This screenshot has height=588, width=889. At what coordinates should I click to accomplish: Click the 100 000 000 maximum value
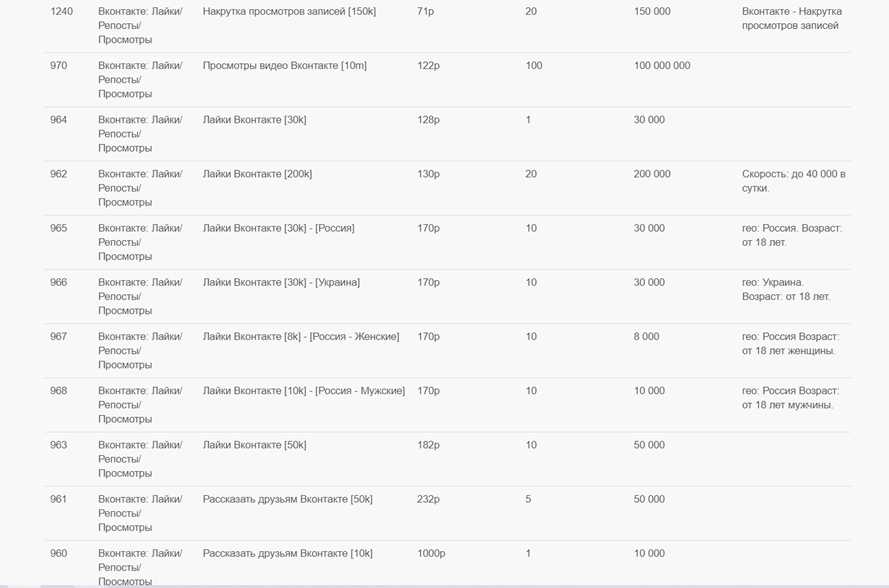coord(662,66)
